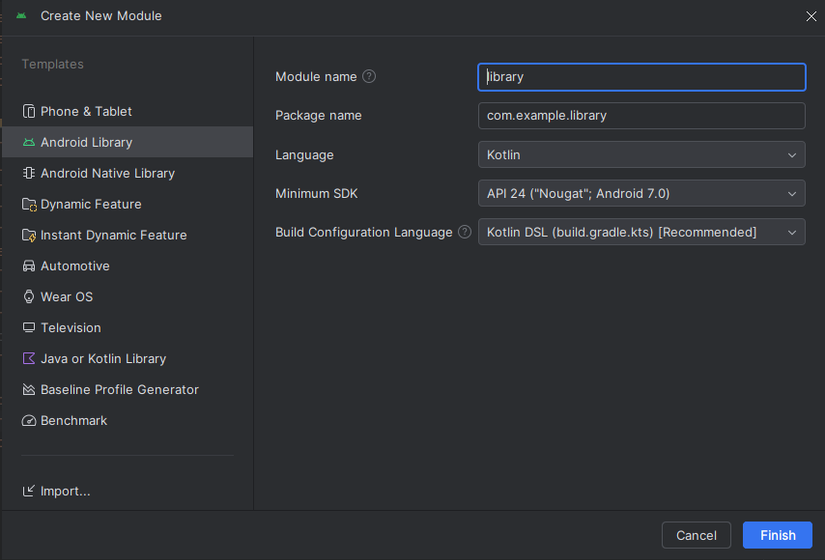Pick the Dynamic Feature template
Screen dimensions: 825x560
(x=127, y=204)
